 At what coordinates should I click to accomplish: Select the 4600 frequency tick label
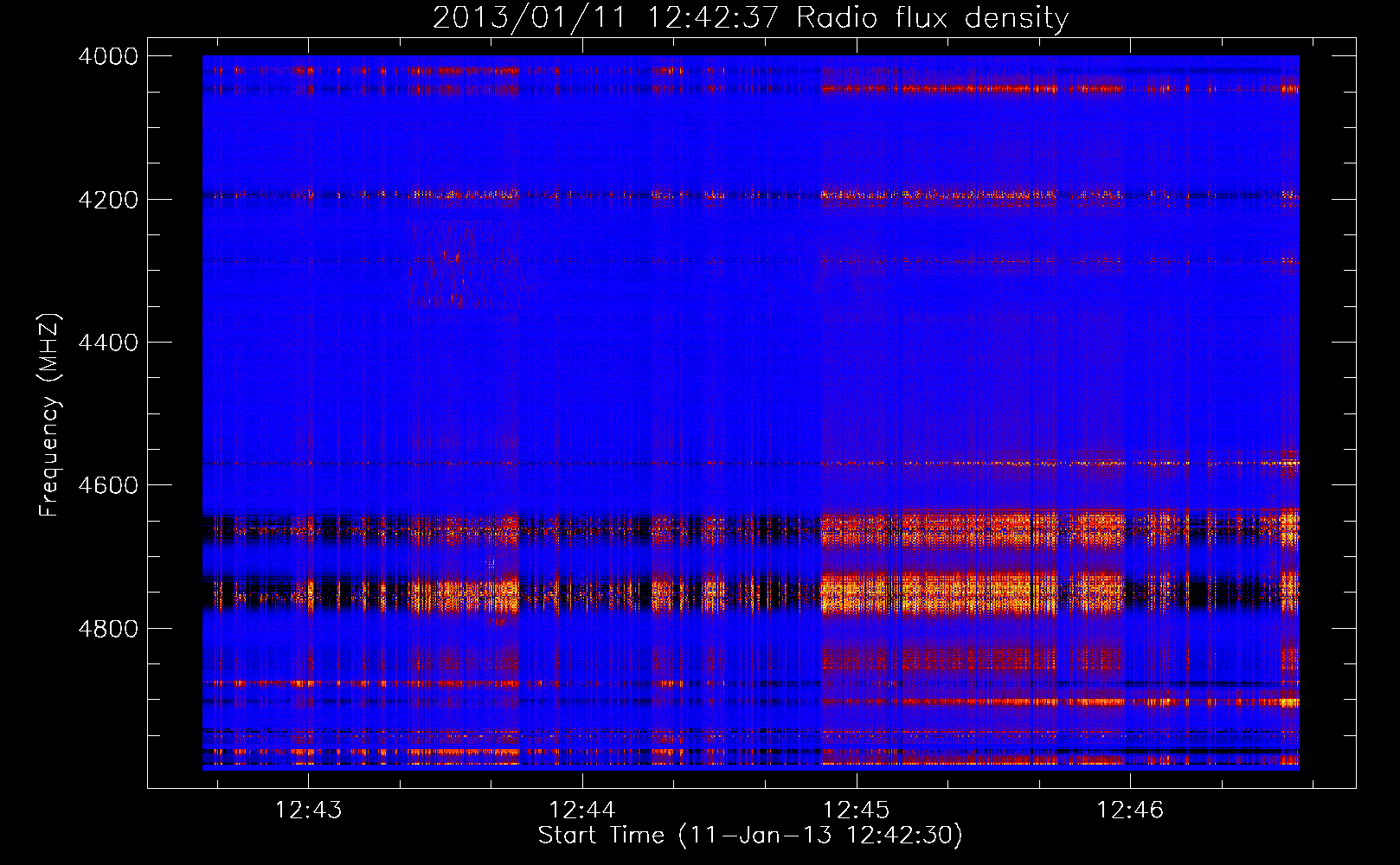click(108, 485)
